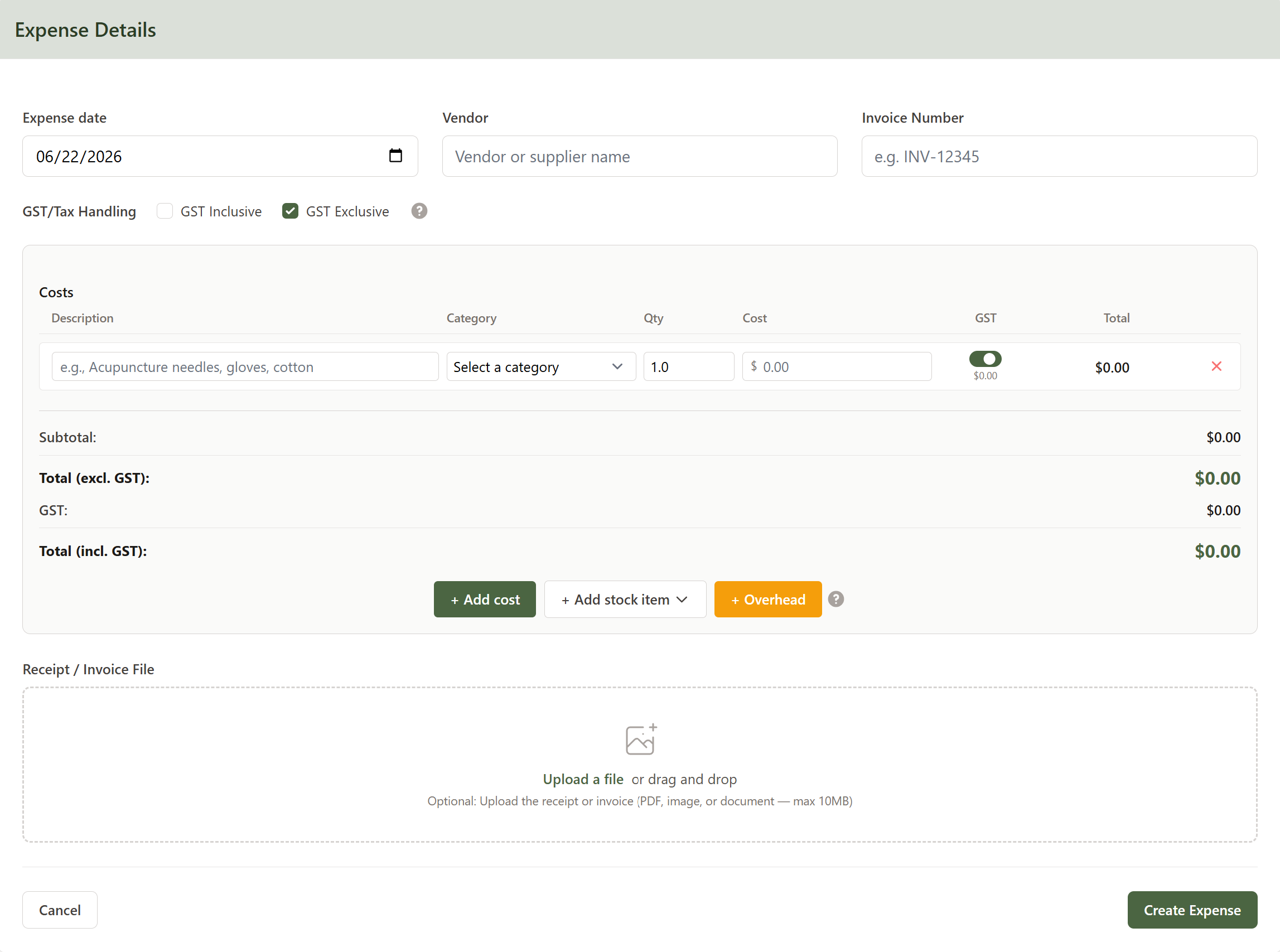Click the GST Exclusive label text
Image resolution: width=1280 pixels, height=952 pixels.
[347, 211]
